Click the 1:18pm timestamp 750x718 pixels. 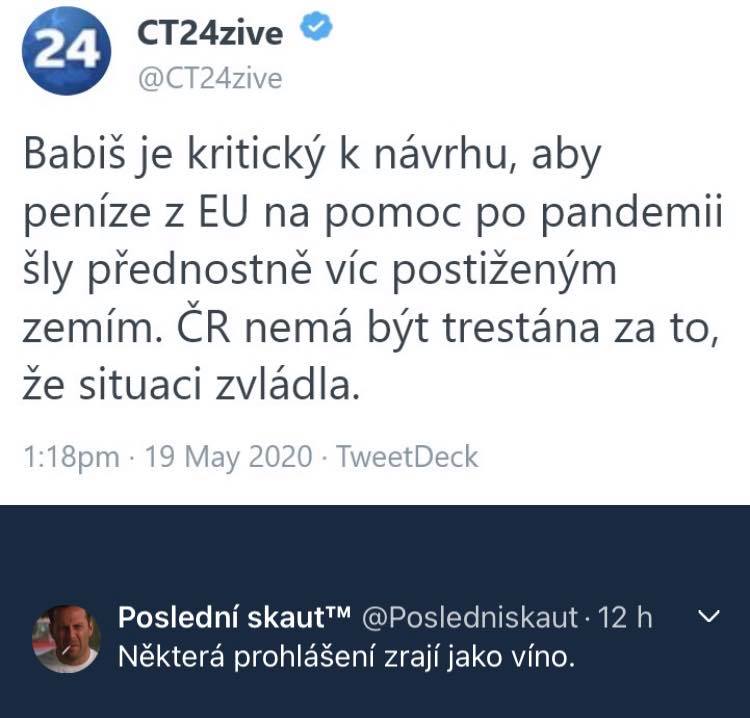[x=70, y=458]
